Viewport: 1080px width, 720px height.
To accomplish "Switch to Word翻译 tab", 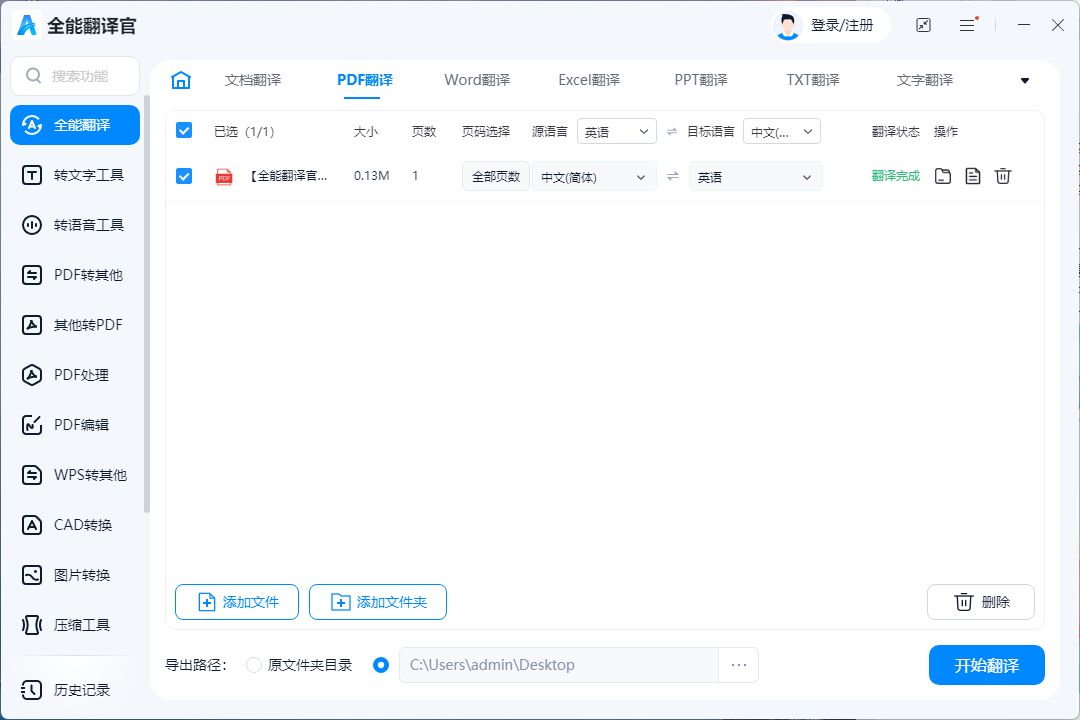I will click(x=477, y=80).
